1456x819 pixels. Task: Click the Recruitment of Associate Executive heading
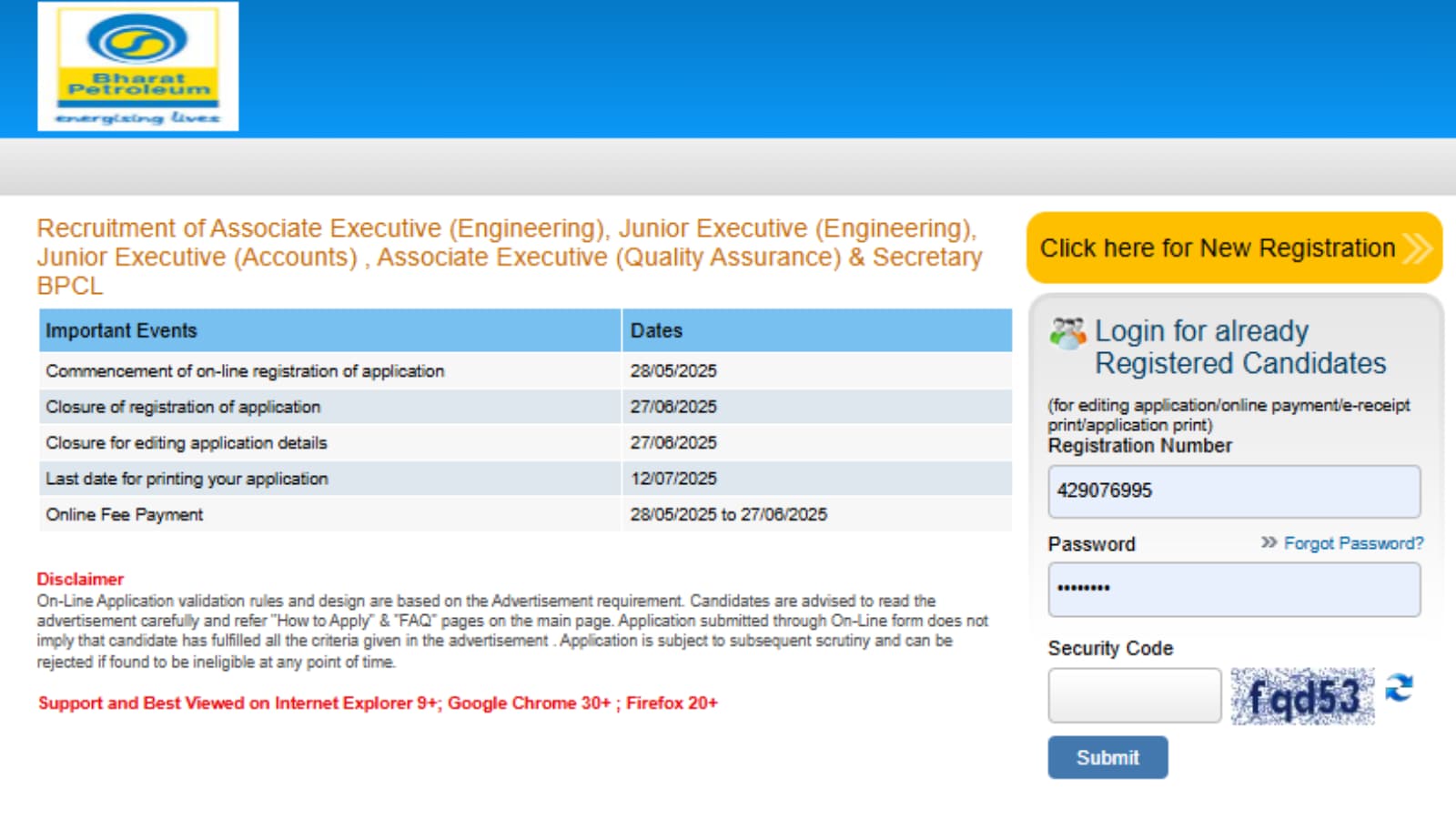tap(510, 257)
